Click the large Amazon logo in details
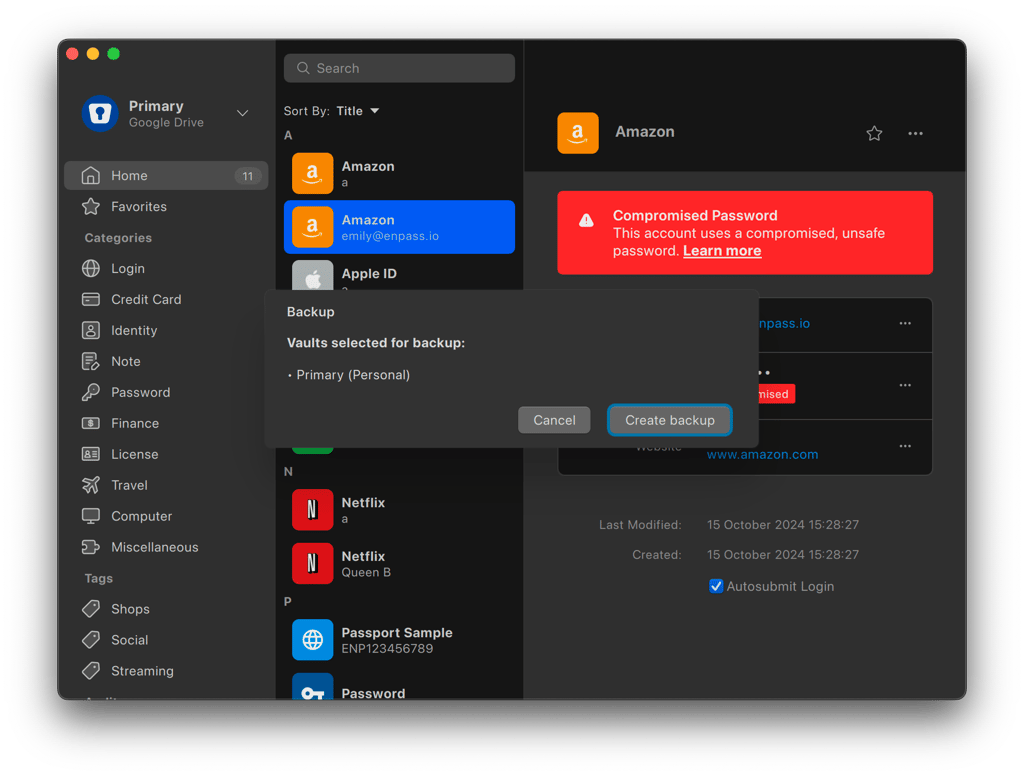The width and height of the screenshot is (1024, 776). click(x=577, y=133)
